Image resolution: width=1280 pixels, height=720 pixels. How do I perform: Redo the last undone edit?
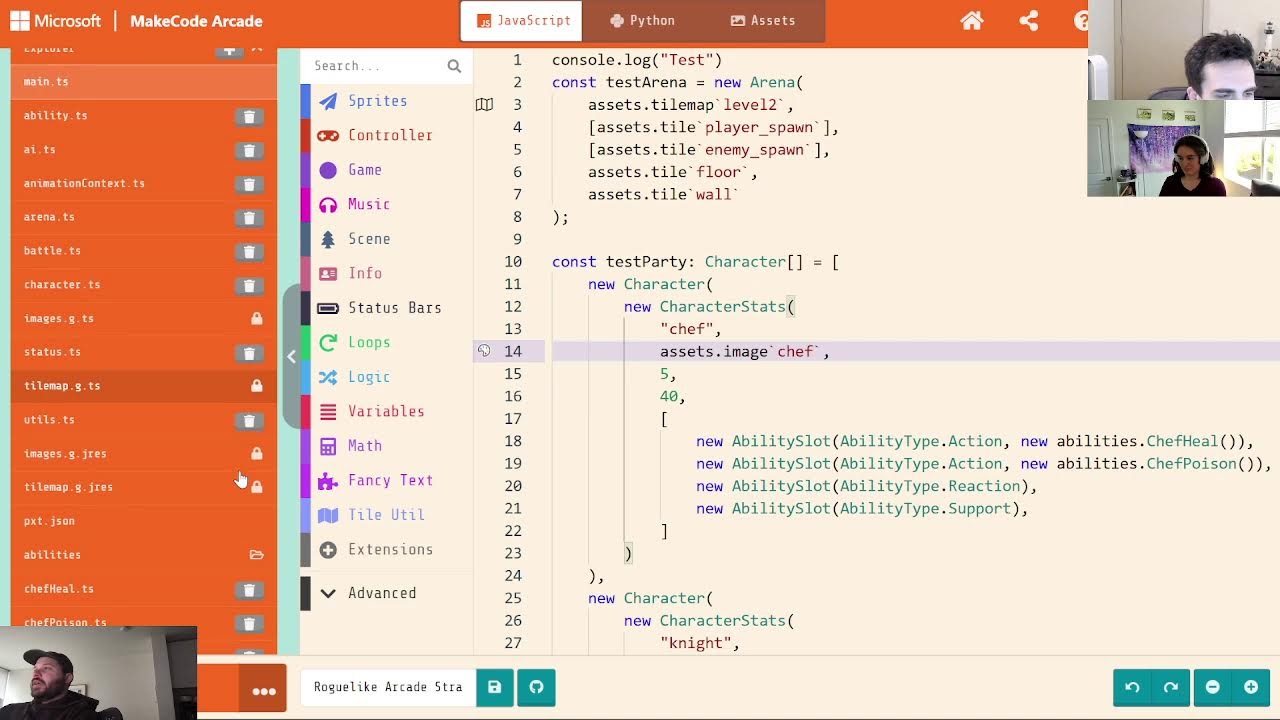(1171, 687)
